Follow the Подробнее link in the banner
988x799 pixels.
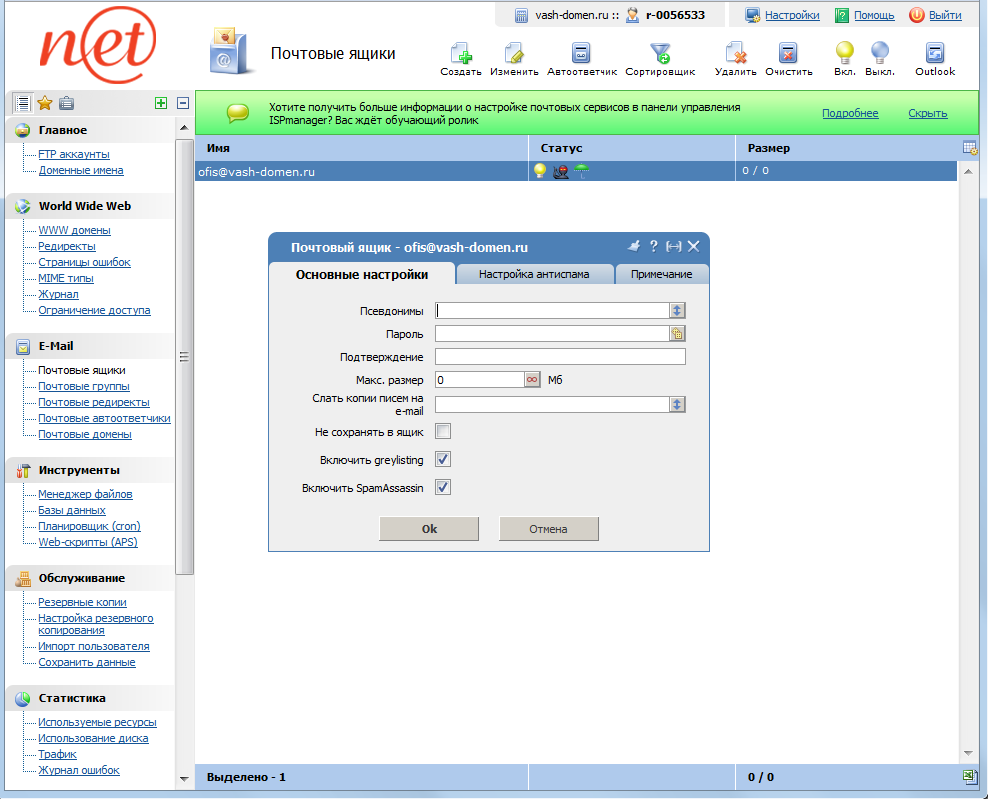849,113
